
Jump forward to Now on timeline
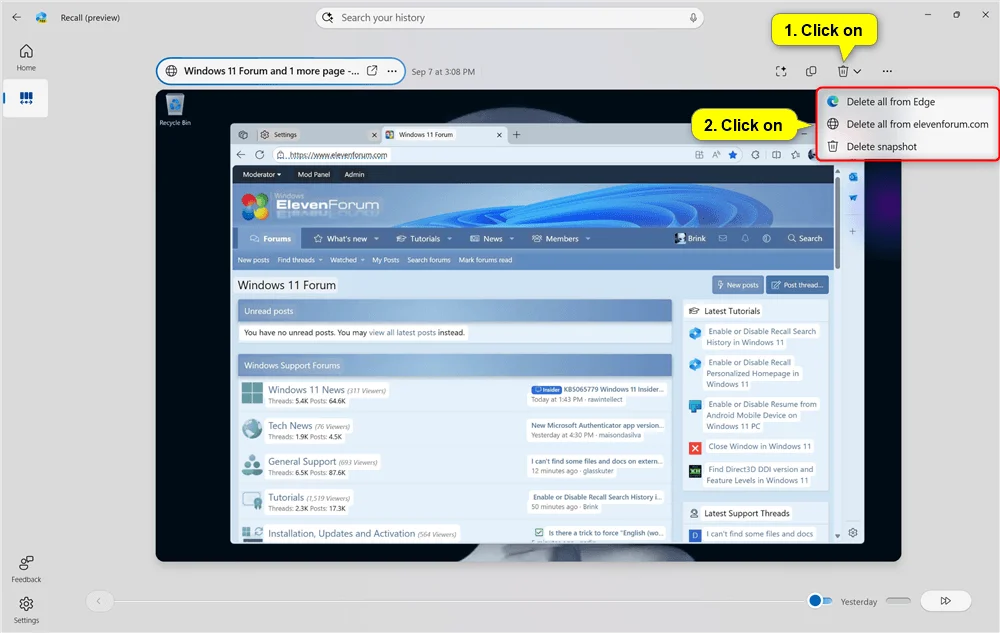[946, 600]
